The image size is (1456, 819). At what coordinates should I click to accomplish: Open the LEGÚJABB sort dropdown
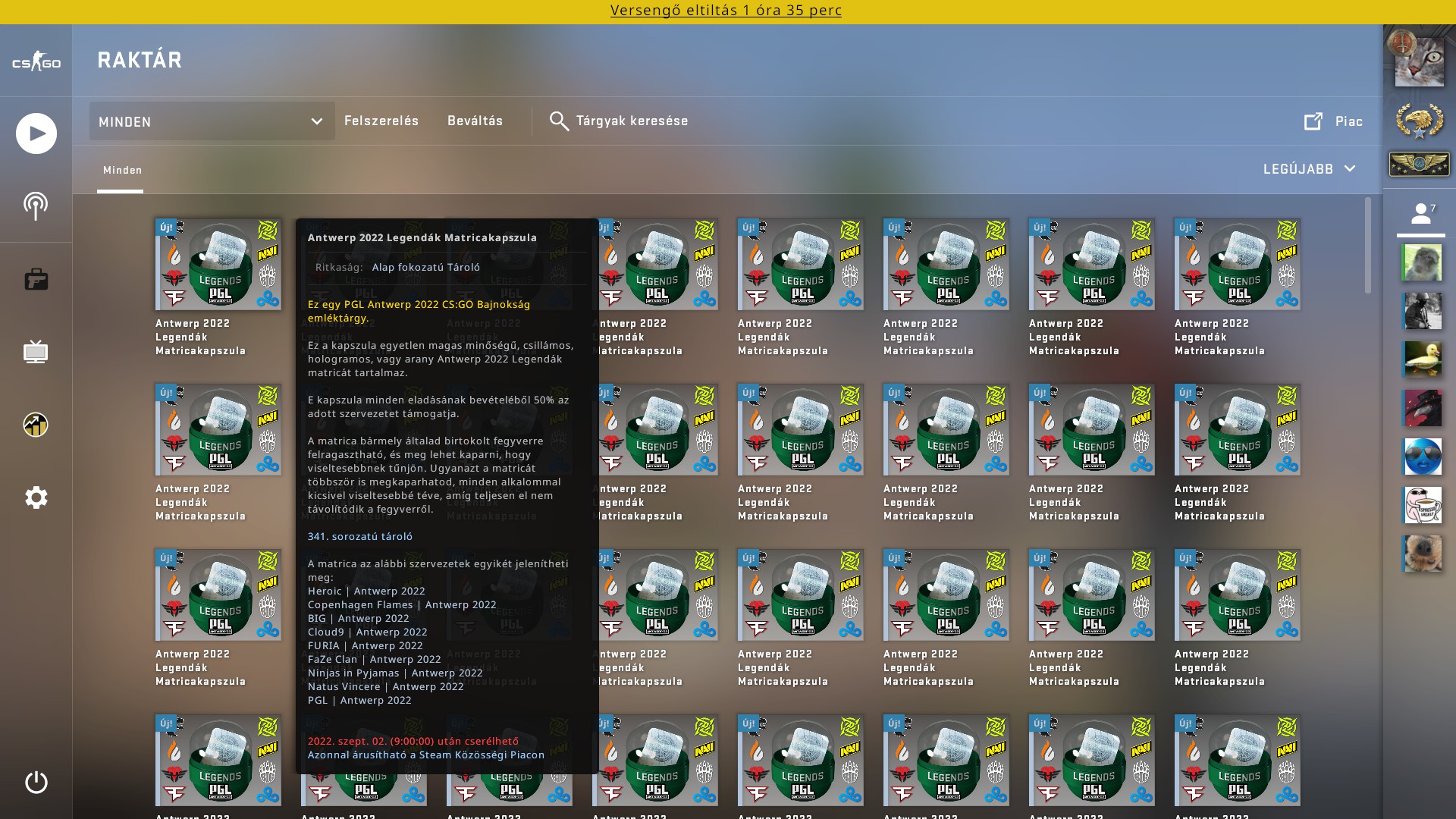tap(1309, 169)
